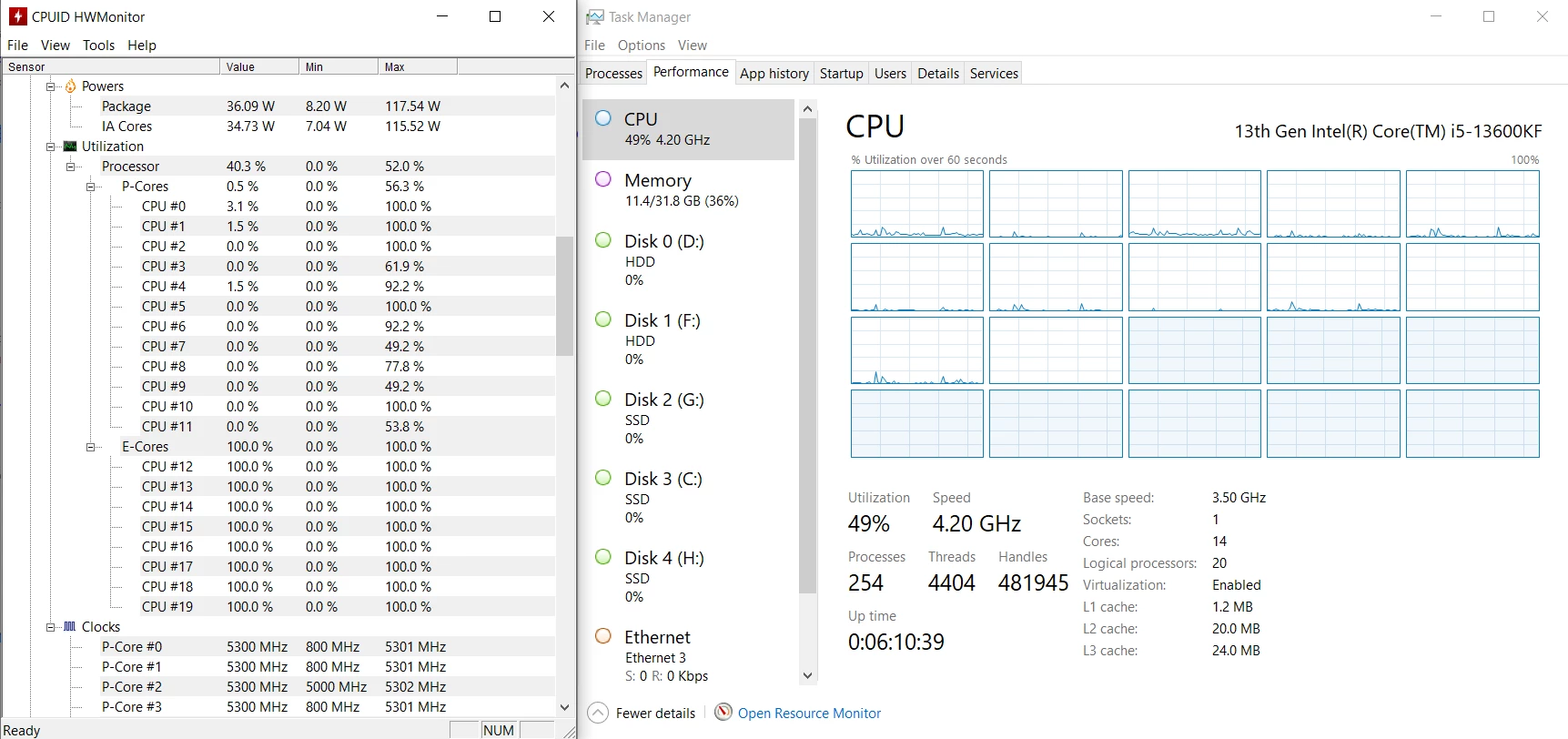Switch to the Services tab

[994, 73]
